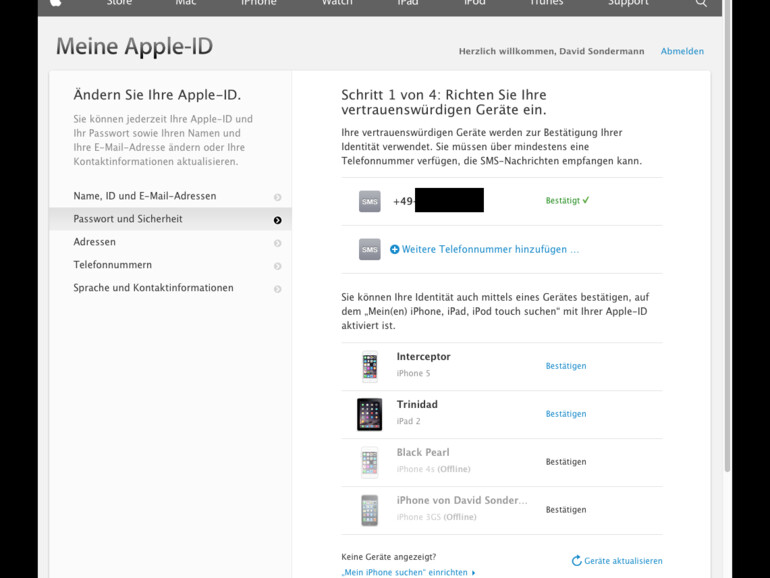Viewport: 770px width, 578px height.
Task: Click the SMS icon beside +49 number
Action: click(370, 201)
